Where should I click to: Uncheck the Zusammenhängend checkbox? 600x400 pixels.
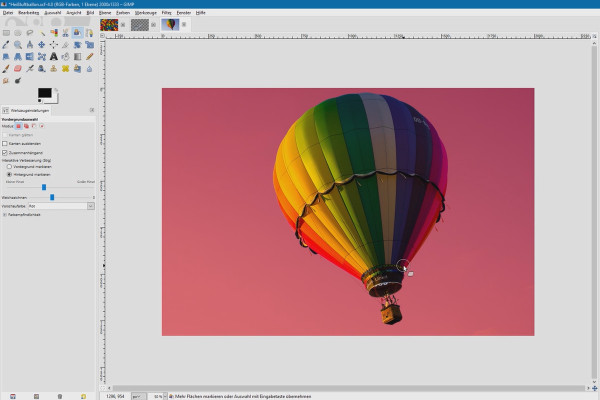[5, 153]
